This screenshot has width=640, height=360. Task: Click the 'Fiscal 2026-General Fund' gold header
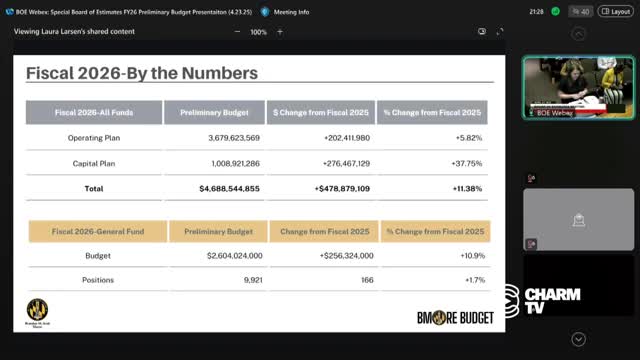[x=98, y=231]
